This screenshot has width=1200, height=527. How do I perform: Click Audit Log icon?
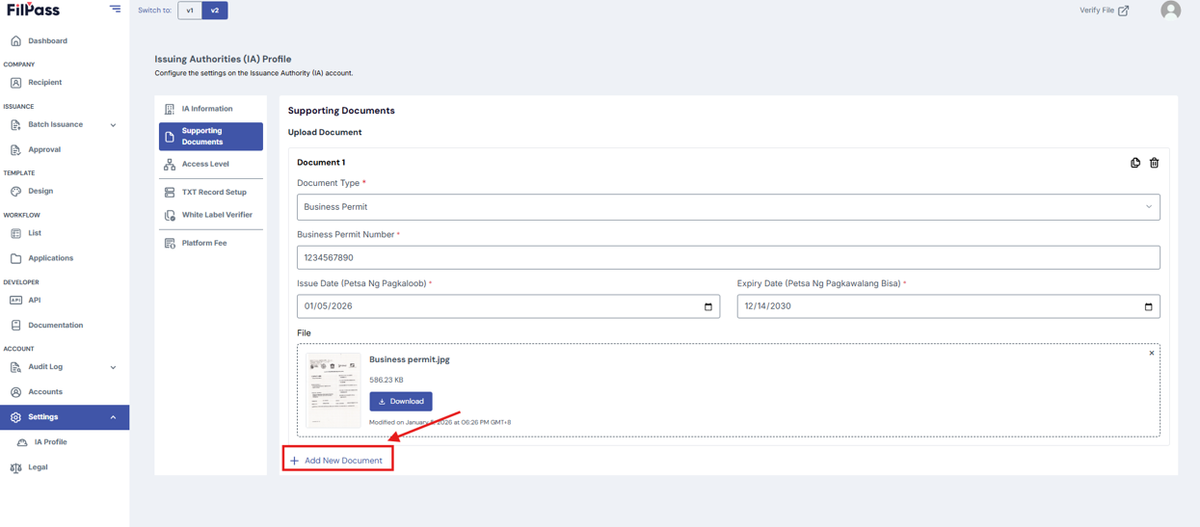tap(16, 367)
